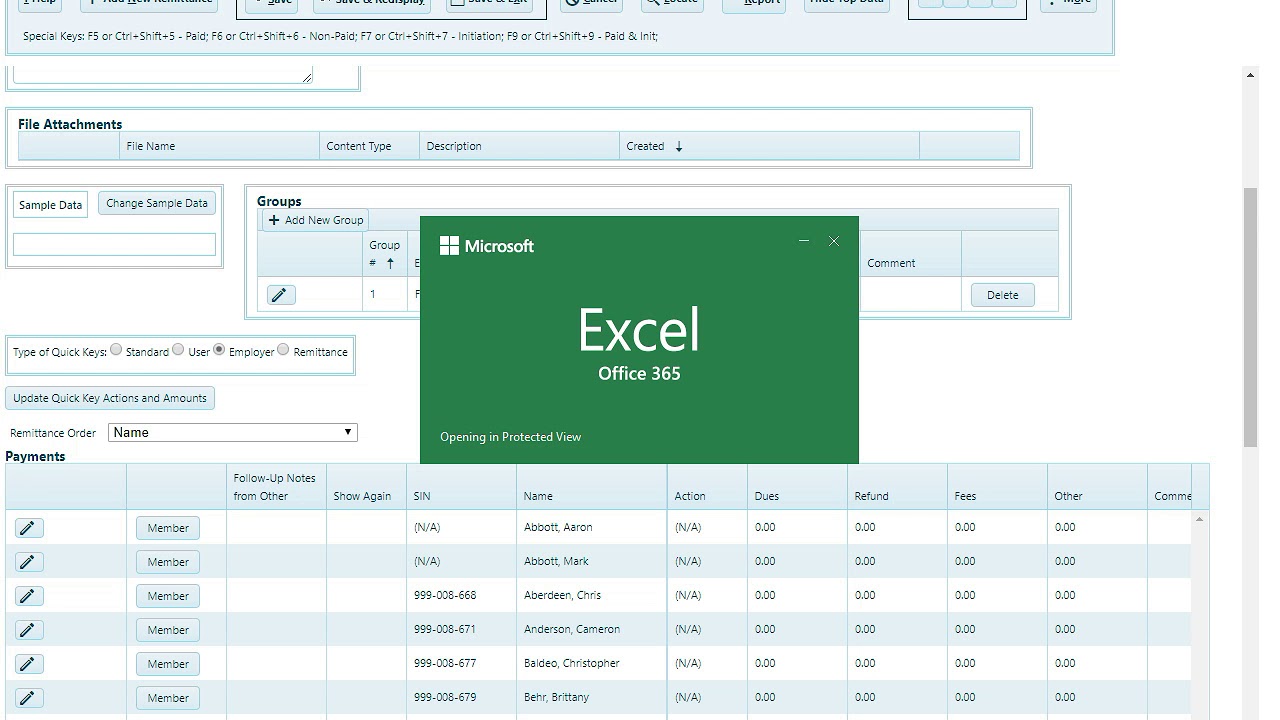Delete group 1
Viewport: 1280px width, 720px height.
(x=1002, y=295)
